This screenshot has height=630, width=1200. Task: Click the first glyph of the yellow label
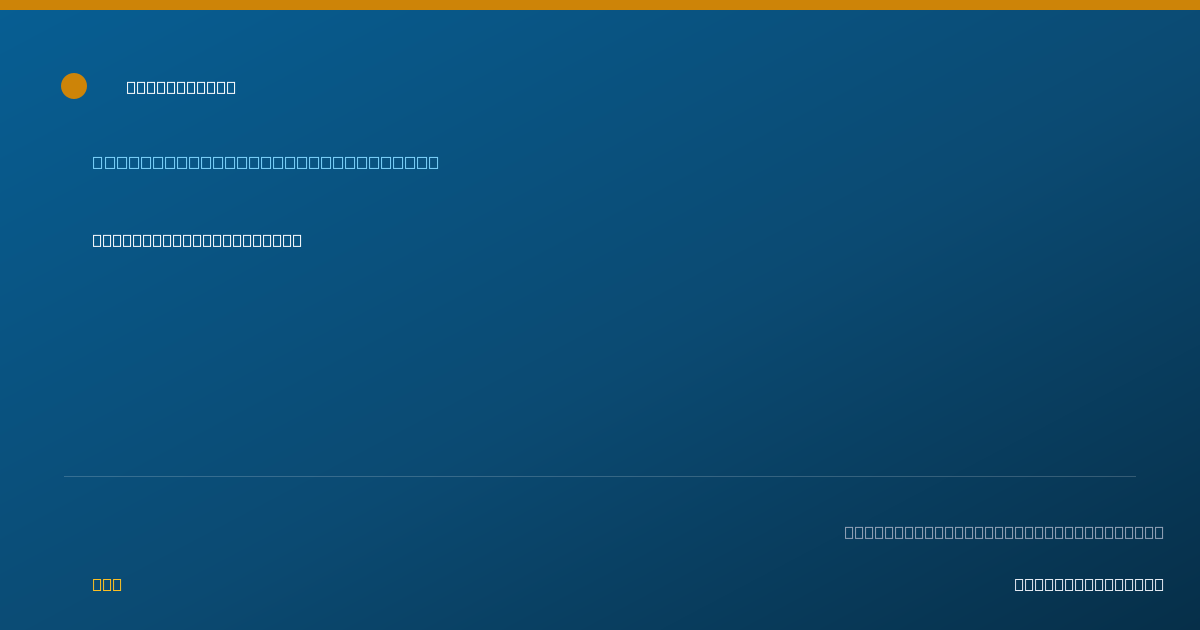[x=97, y=584]
